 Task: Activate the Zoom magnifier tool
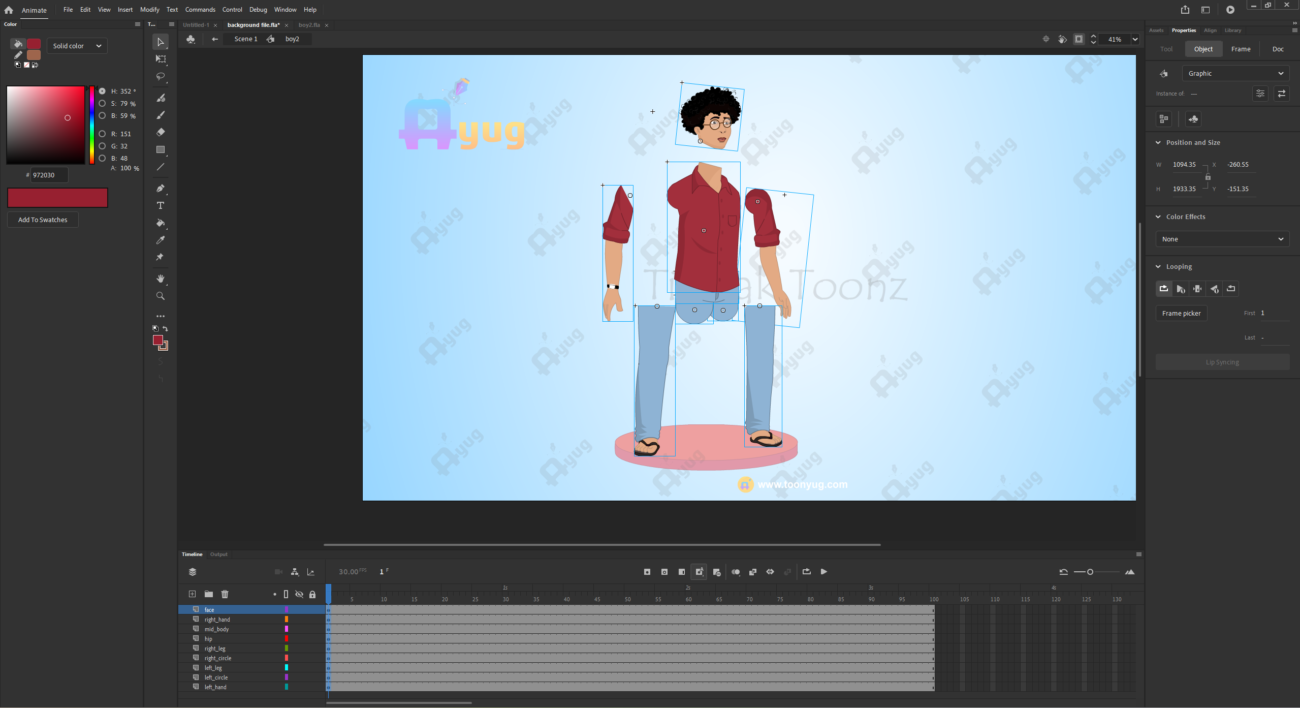160,296
